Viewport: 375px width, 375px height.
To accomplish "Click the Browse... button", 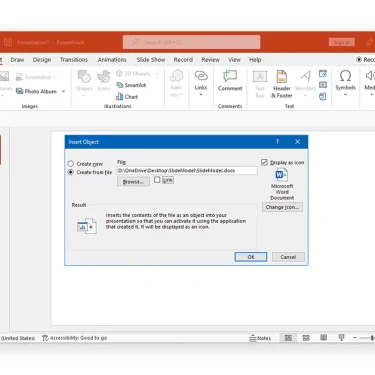I will point(133,182).
